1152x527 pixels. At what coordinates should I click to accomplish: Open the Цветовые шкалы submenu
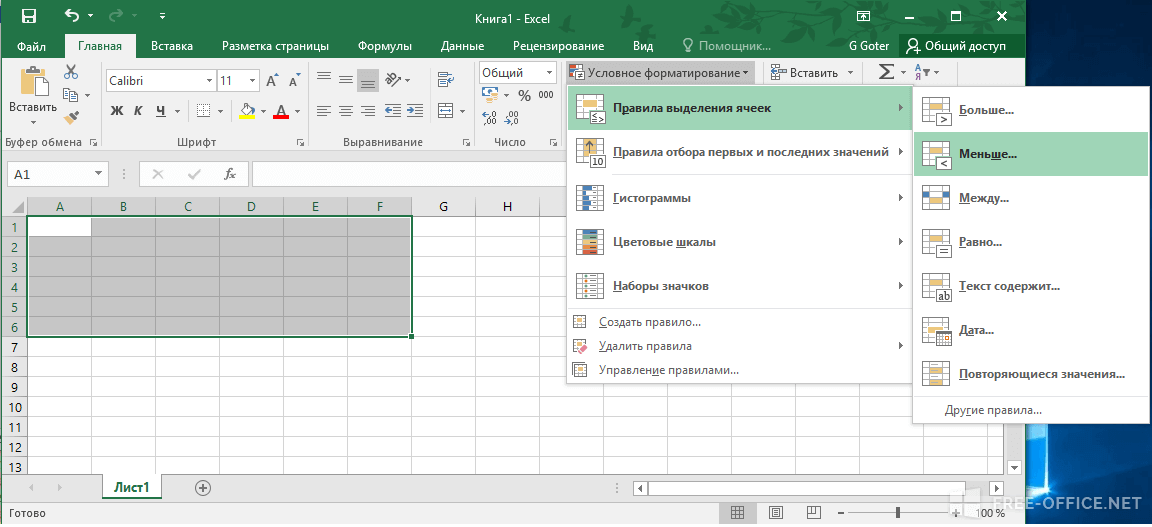click(740, 242)
